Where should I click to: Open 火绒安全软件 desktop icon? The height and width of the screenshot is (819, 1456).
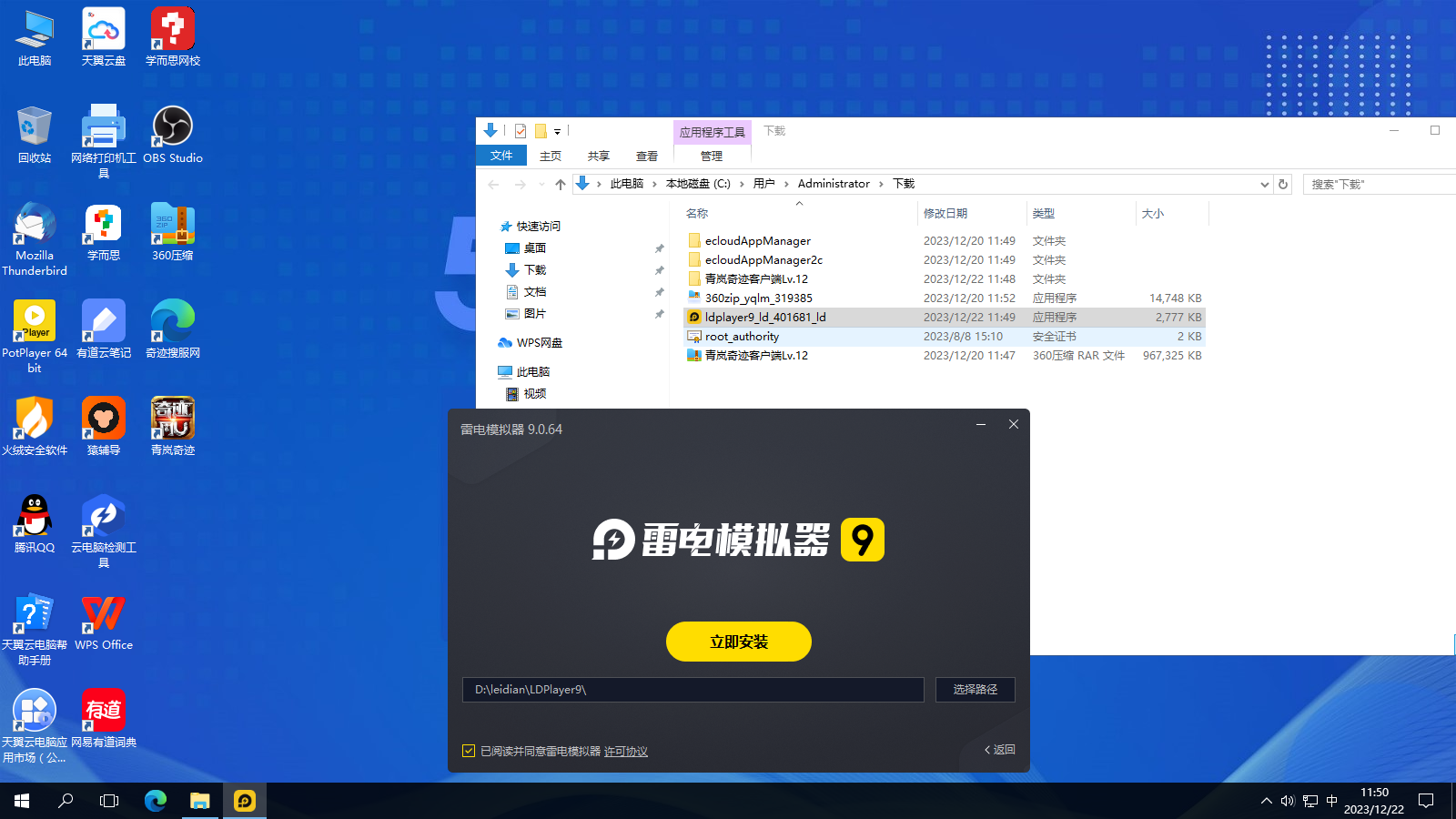(x=35, y=427)
